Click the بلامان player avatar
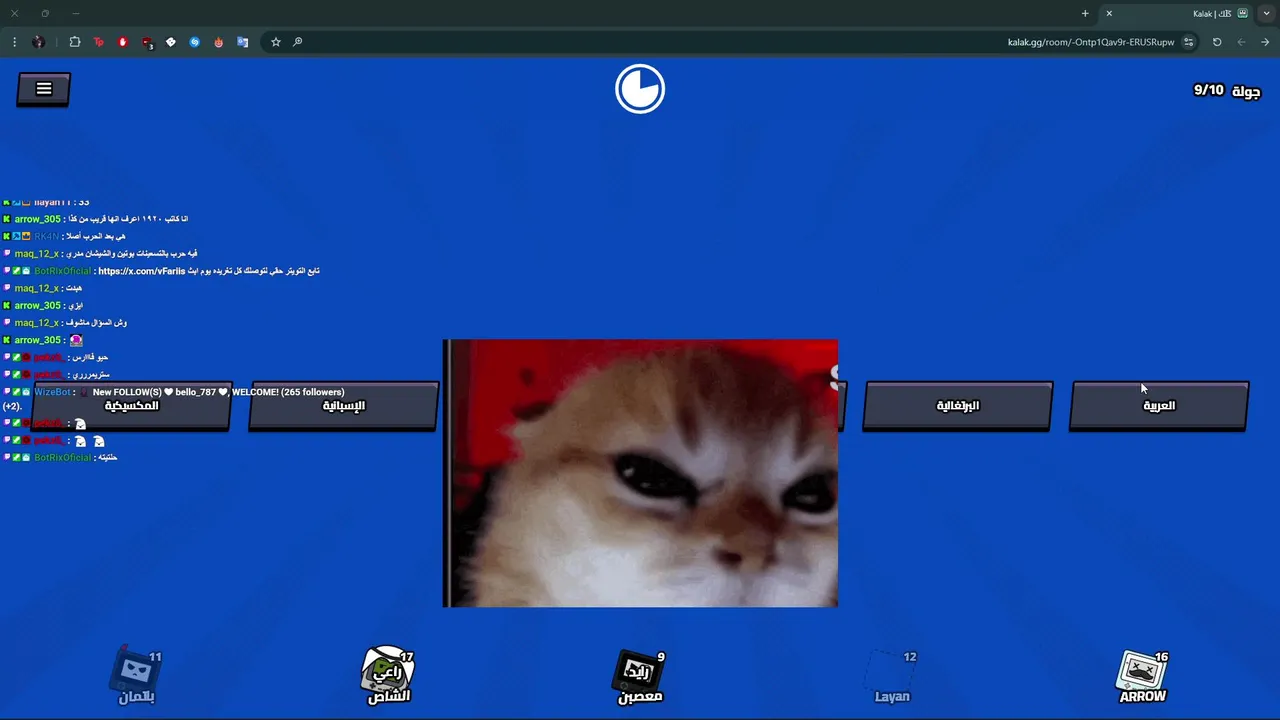Screen dimensions: 1280x720 click(137, 675)
